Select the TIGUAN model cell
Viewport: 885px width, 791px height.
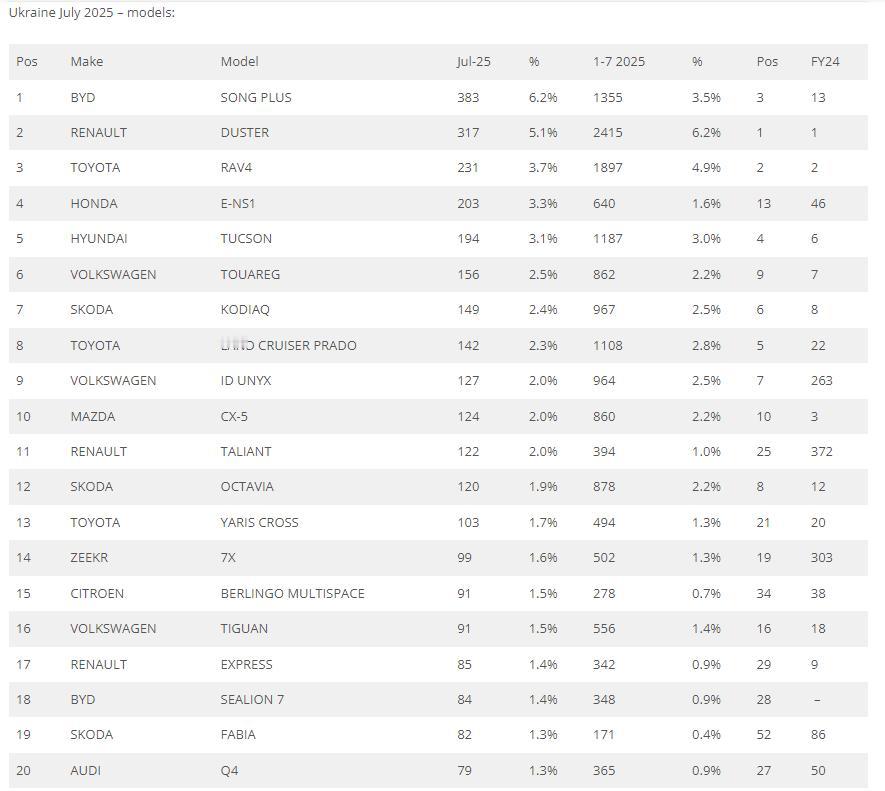tap(244, 628)
